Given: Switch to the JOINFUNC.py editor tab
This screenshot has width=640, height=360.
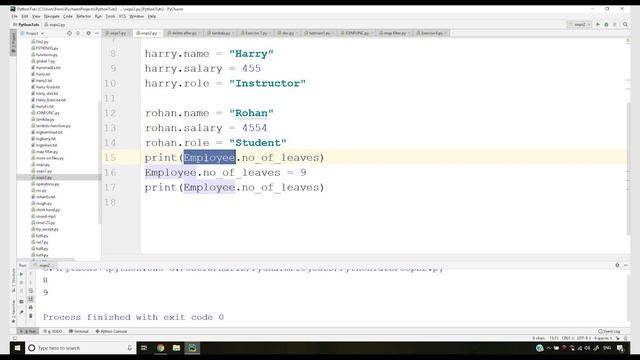Looking at the screenshot, I should (356, 33).
